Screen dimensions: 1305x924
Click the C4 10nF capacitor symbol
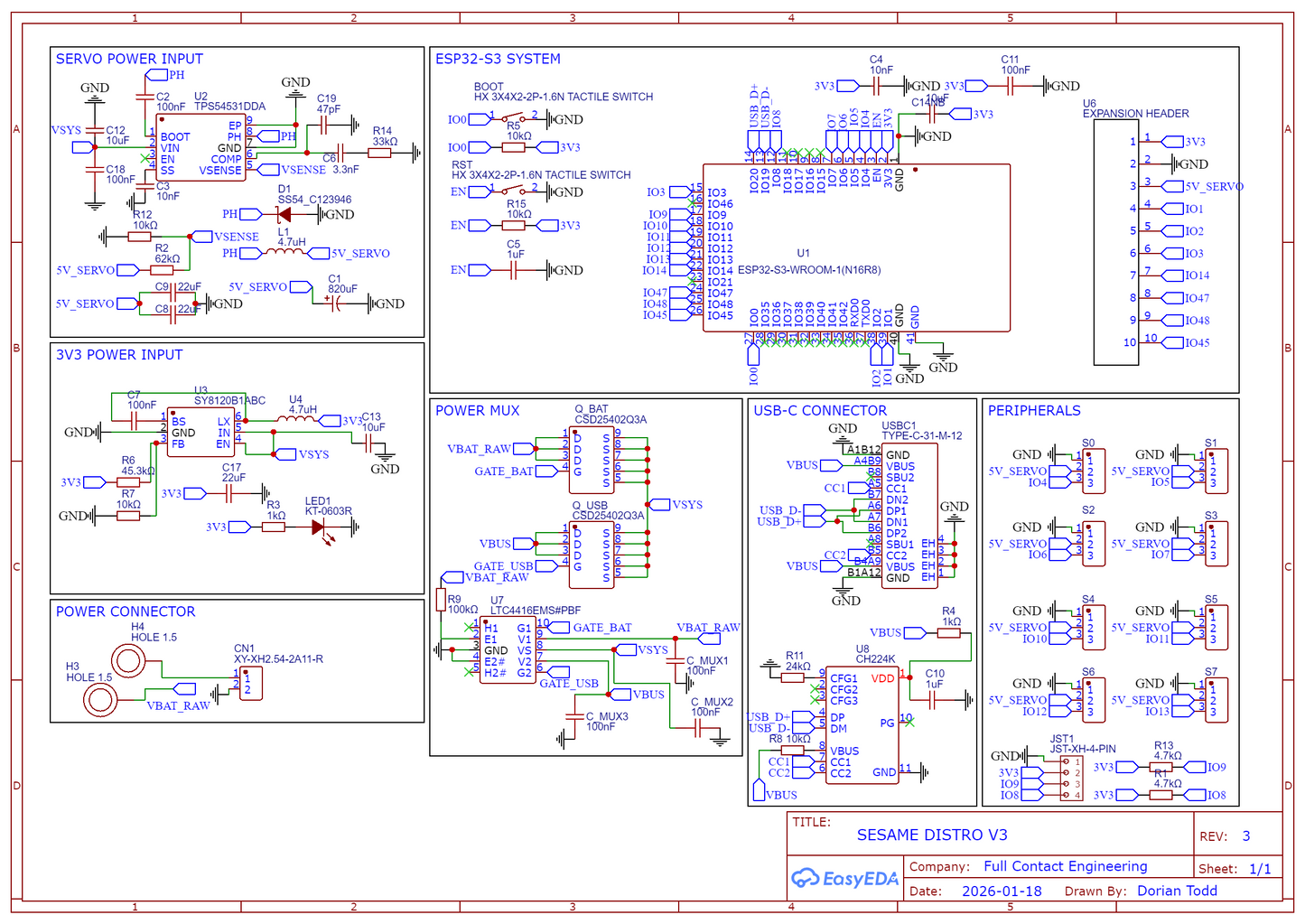[877, 86]
